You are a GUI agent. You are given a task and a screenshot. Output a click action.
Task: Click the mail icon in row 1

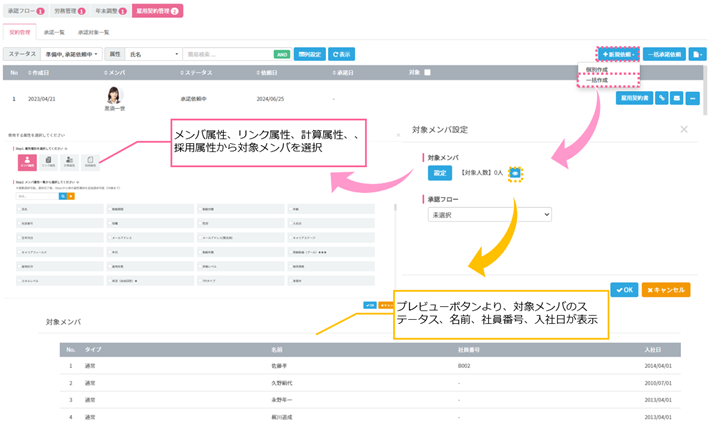coord(676,99)
